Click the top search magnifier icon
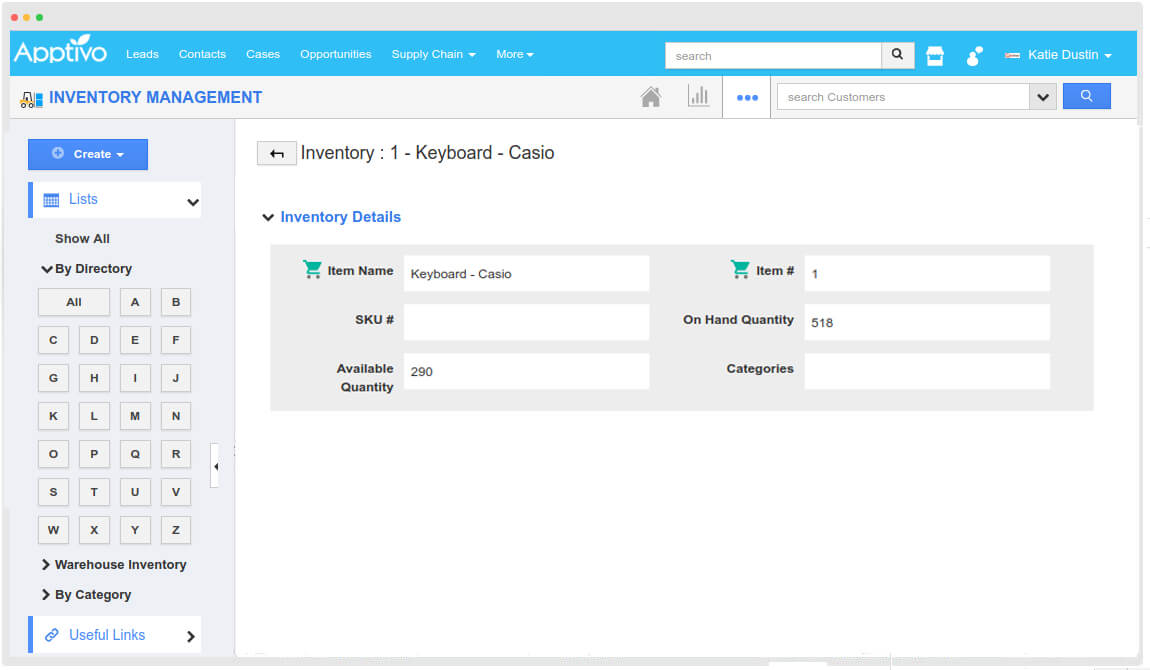Screen dimensions: 1150x670 (897, 55)
